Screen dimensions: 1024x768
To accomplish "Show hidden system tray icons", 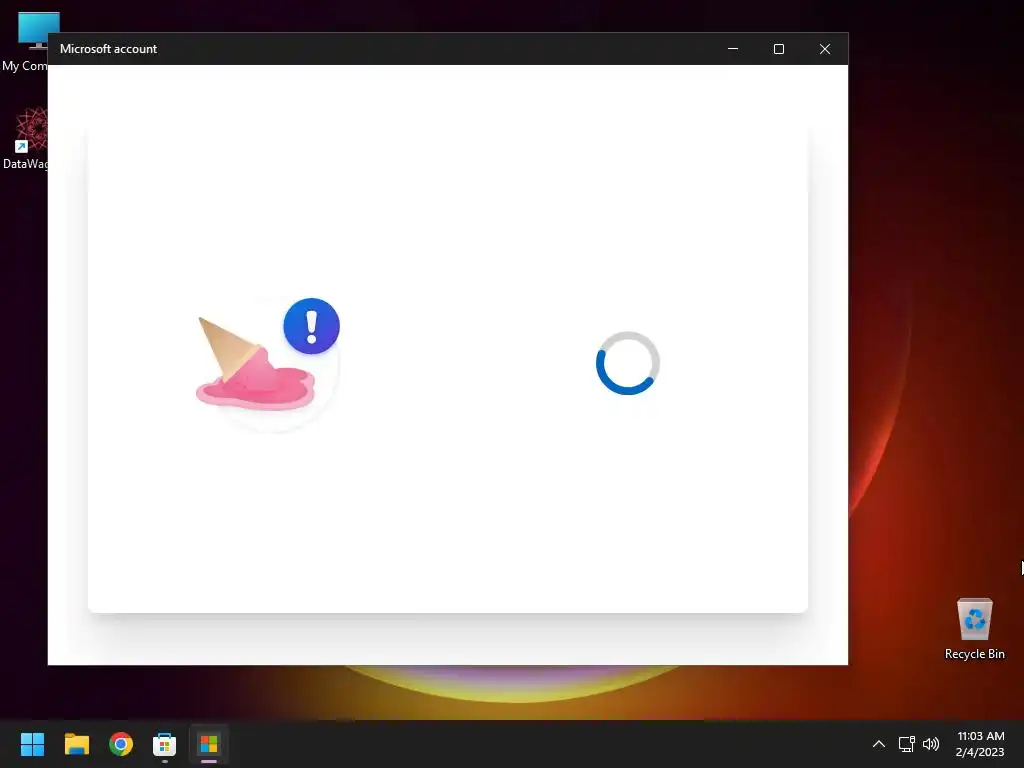I will point(879,744).
